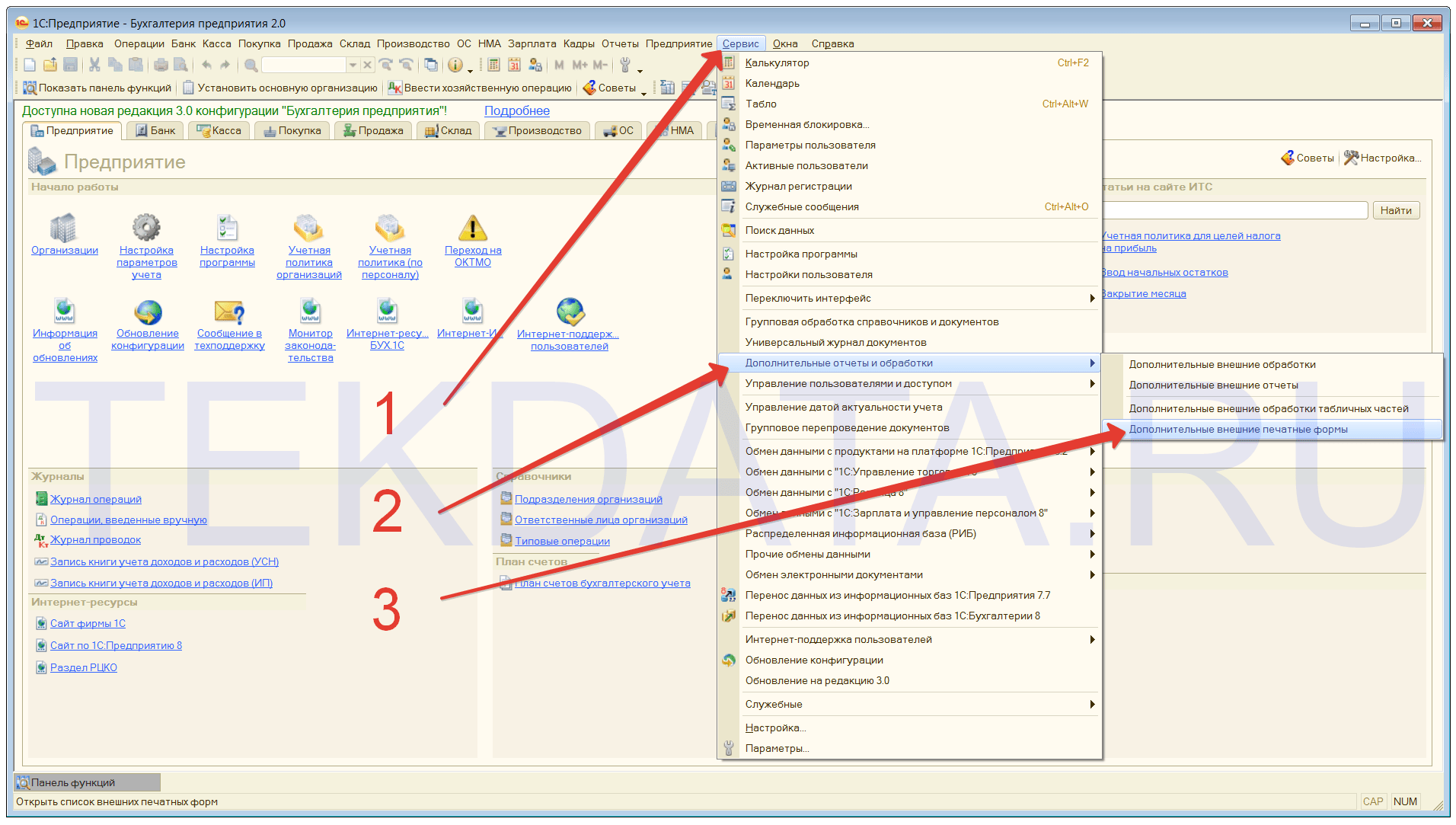Click the Подробнее link
The width and height of the screenshot is (1456, 825).
coord(517,110)
